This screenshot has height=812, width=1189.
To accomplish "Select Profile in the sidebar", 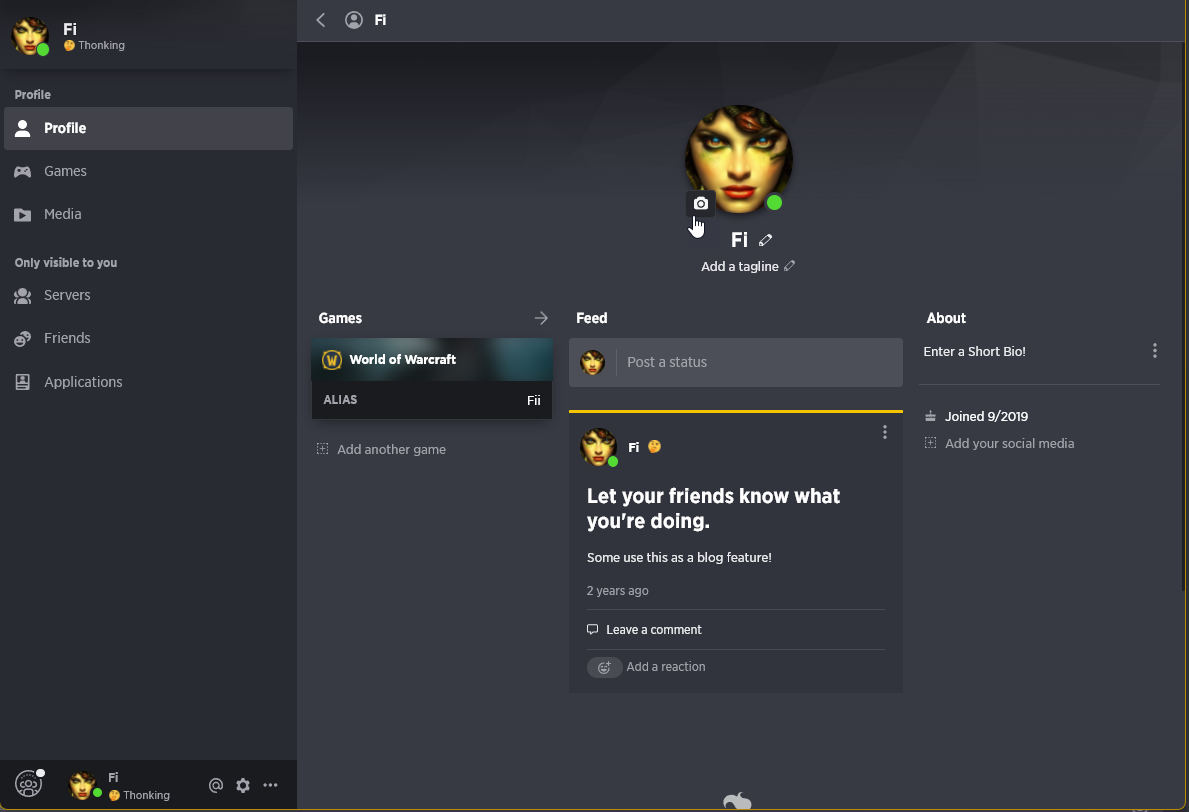I will point(149,128).
